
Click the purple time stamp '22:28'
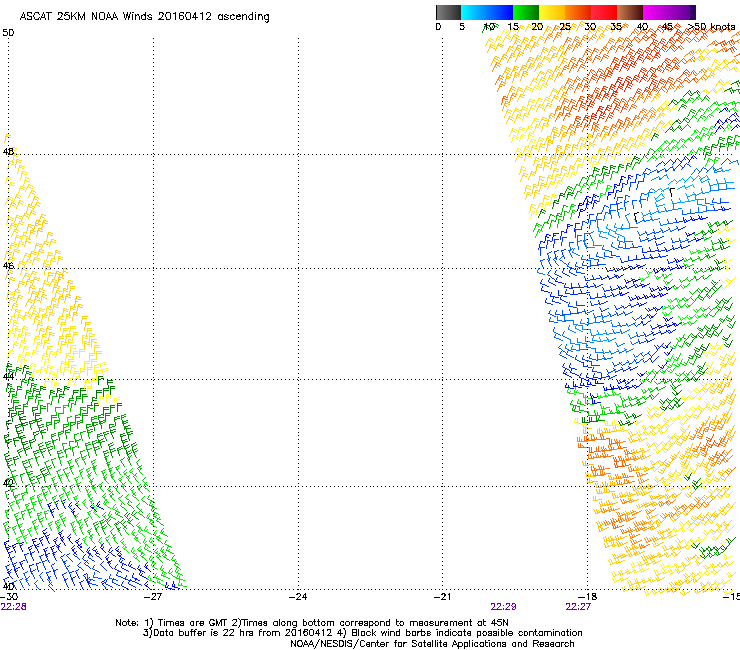click(x=14, y=607)
